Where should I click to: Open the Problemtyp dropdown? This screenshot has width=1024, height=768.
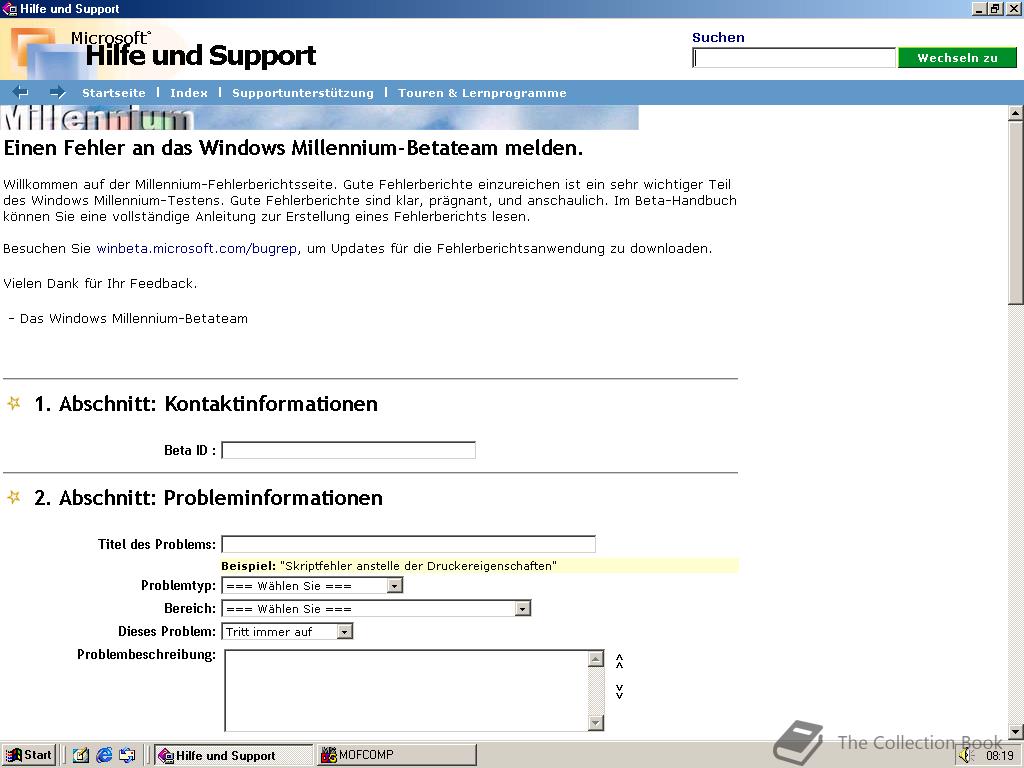click(x=312, y=585)
